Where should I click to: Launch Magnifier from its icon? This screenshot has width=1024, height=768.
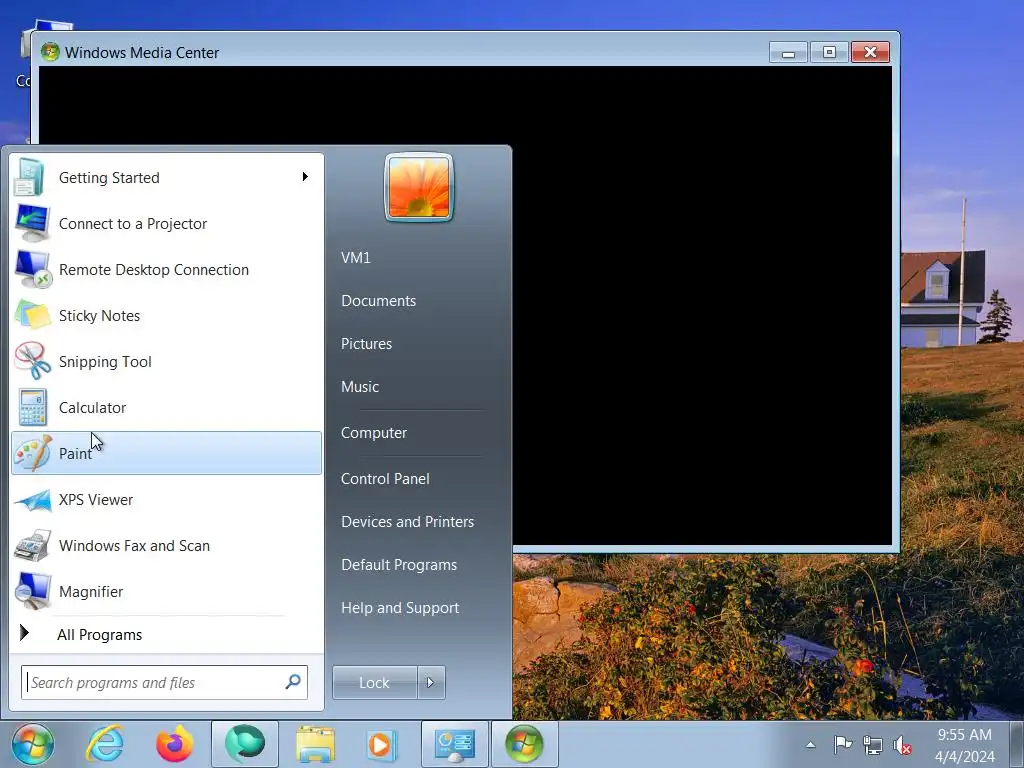click(x=33, y=592)
